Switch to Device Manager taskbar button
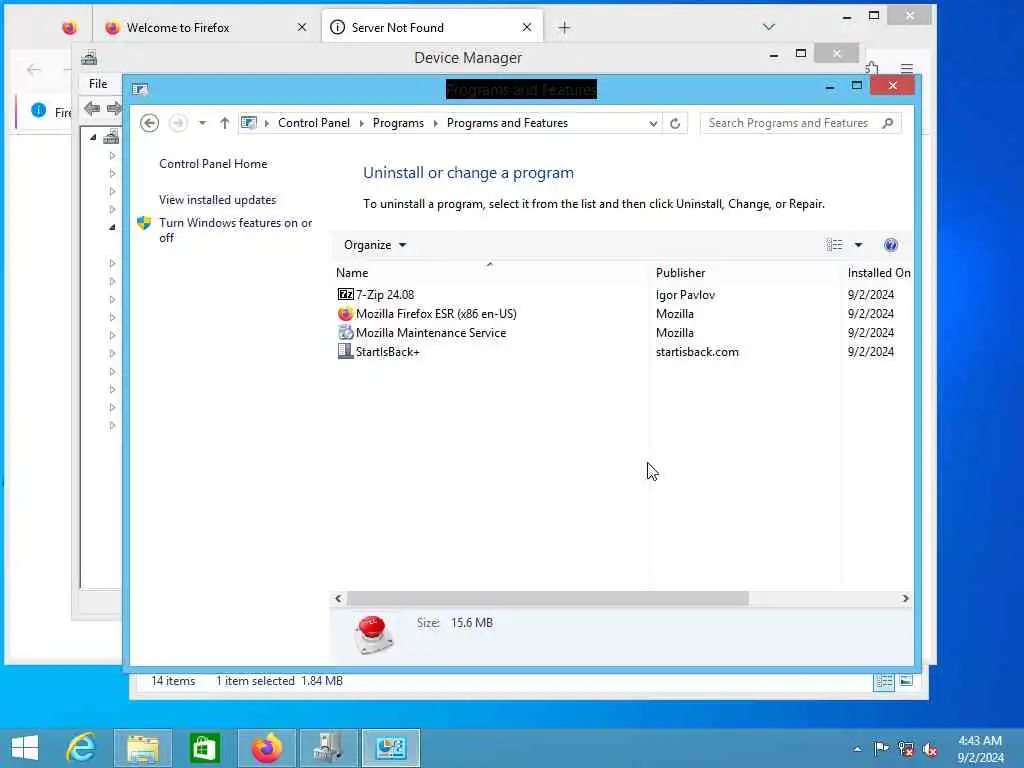 (328, 748)
